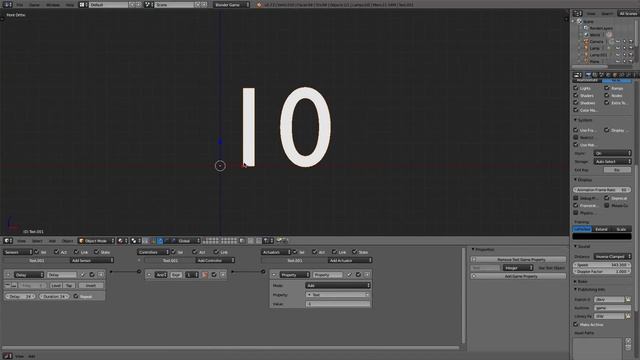Click the World icon in outliner

click(x=586, y=35)
